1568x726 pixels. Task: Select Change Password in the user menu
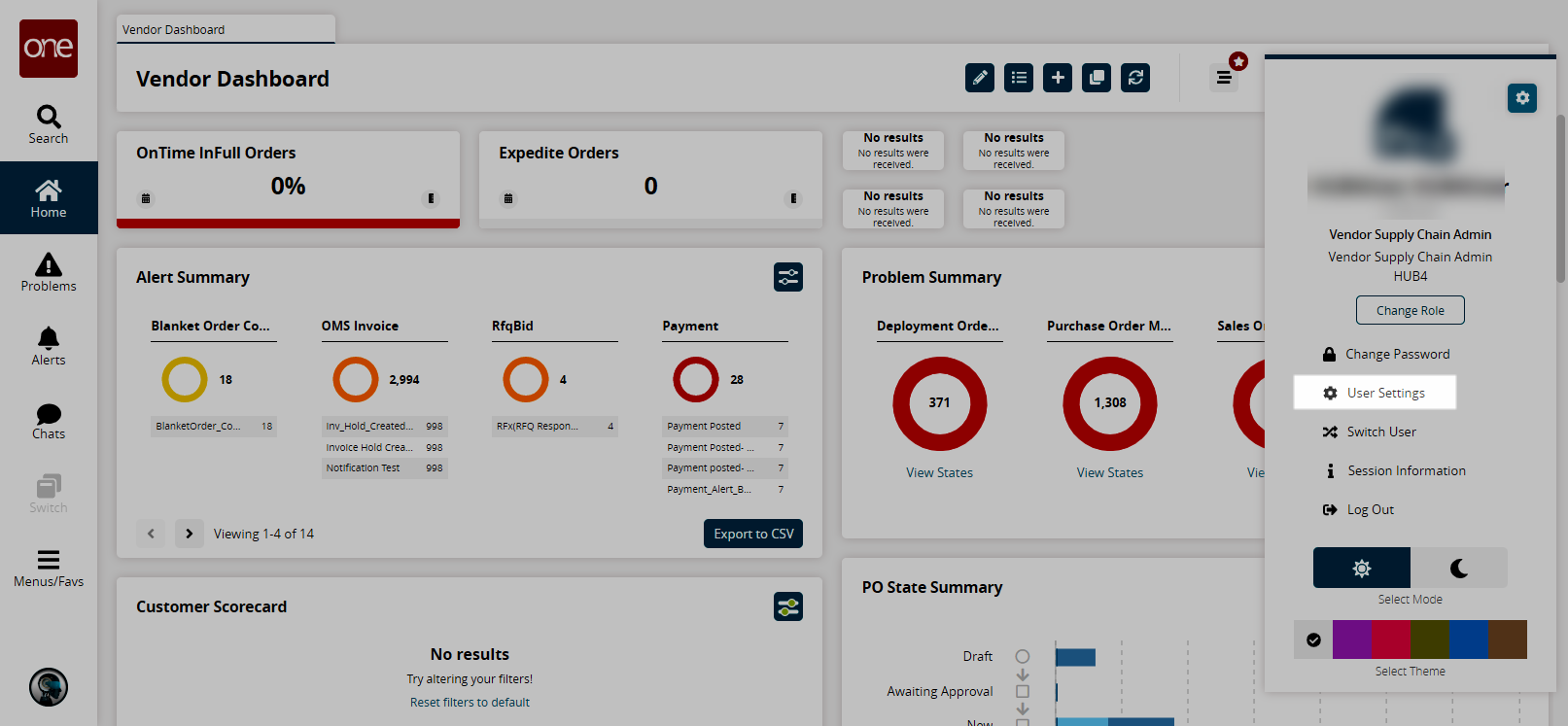pyautogui.click(x=1386, y=354)
